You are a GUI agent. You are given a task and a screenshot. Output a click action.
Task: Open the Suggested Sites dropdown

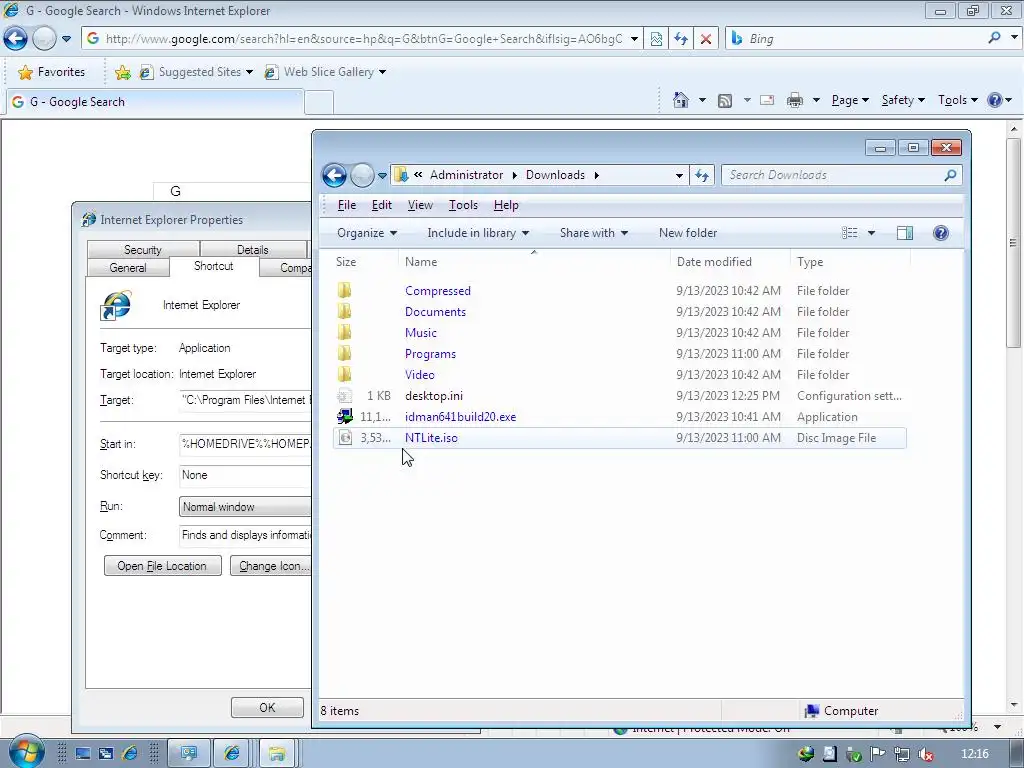(249, 72)
